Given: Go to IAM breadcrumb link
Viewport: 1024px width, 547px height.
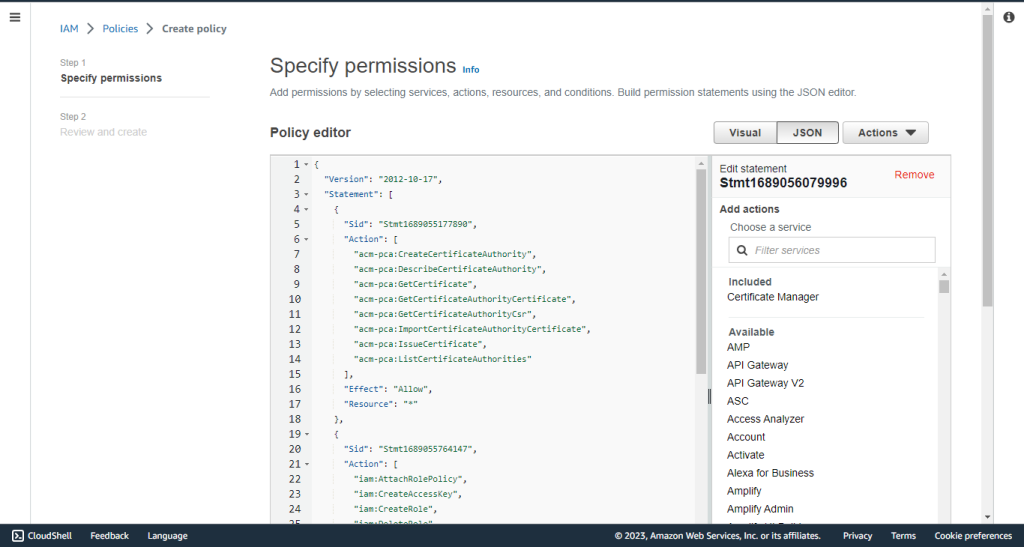Looking at the screenshot, I should point(69,29).
